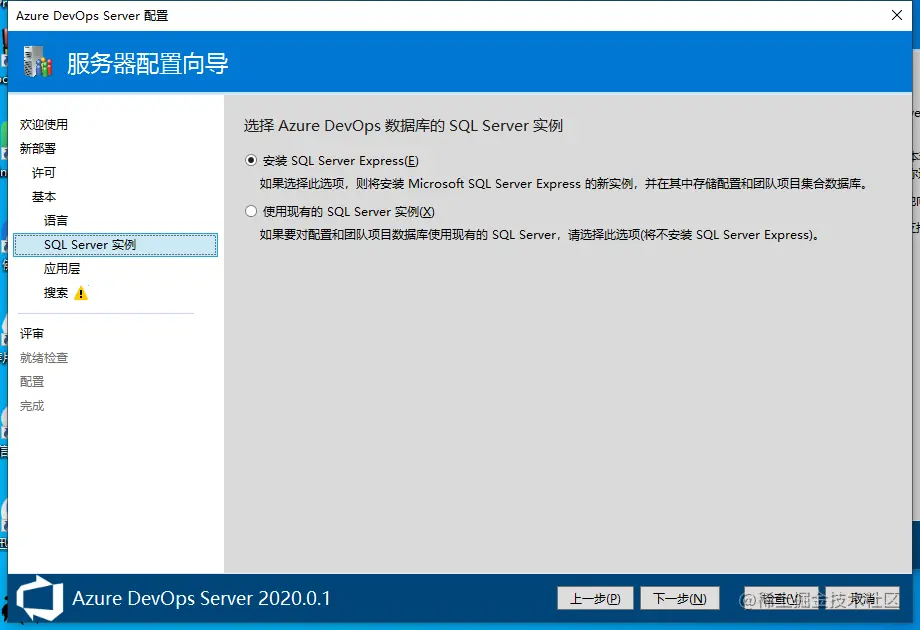
Task: Go to the 语言 language step
Action: pyautogui.click(x=56, y=221)
